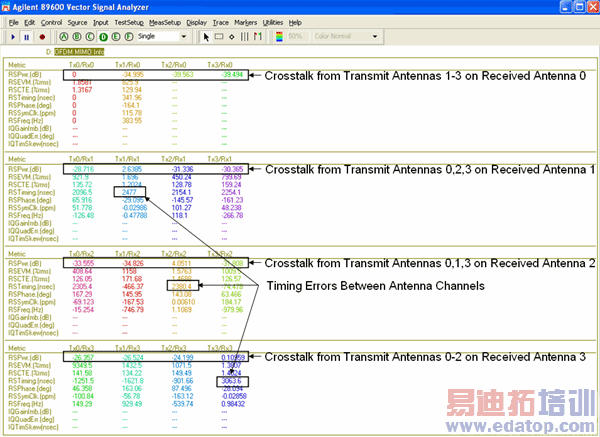600x437 pixels.
Task: Click the value 2305.4 under Tx0/Rx2
Action: pos(82,287)
